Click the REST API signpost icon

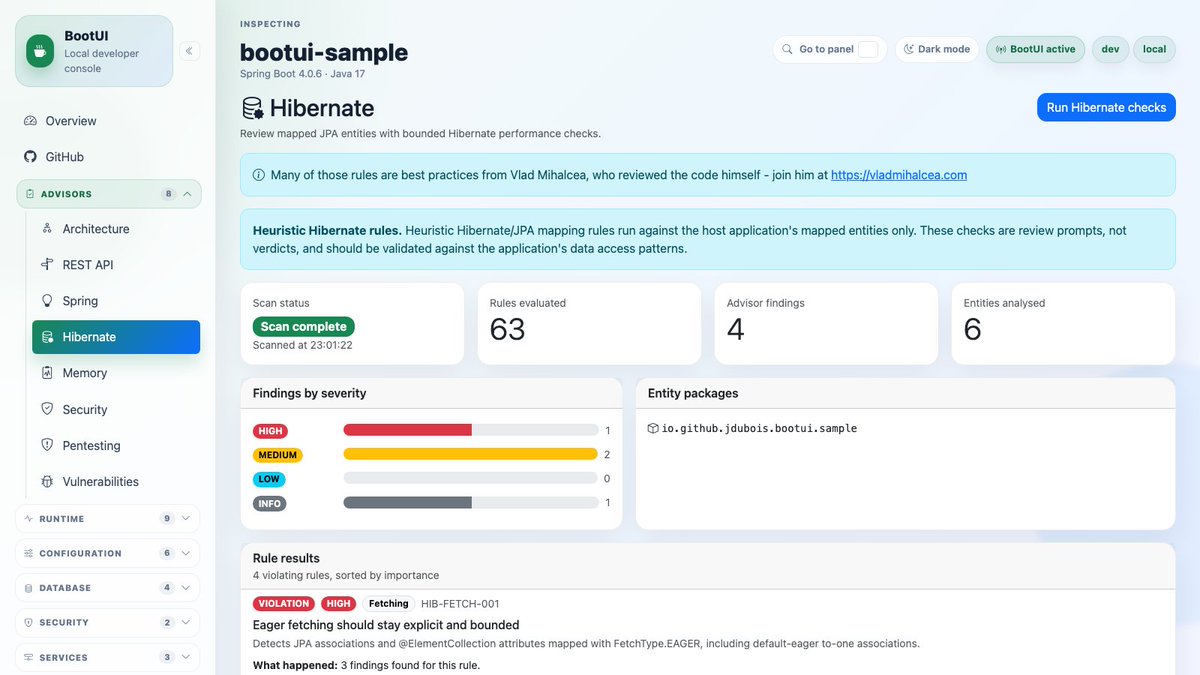(47, 265)
